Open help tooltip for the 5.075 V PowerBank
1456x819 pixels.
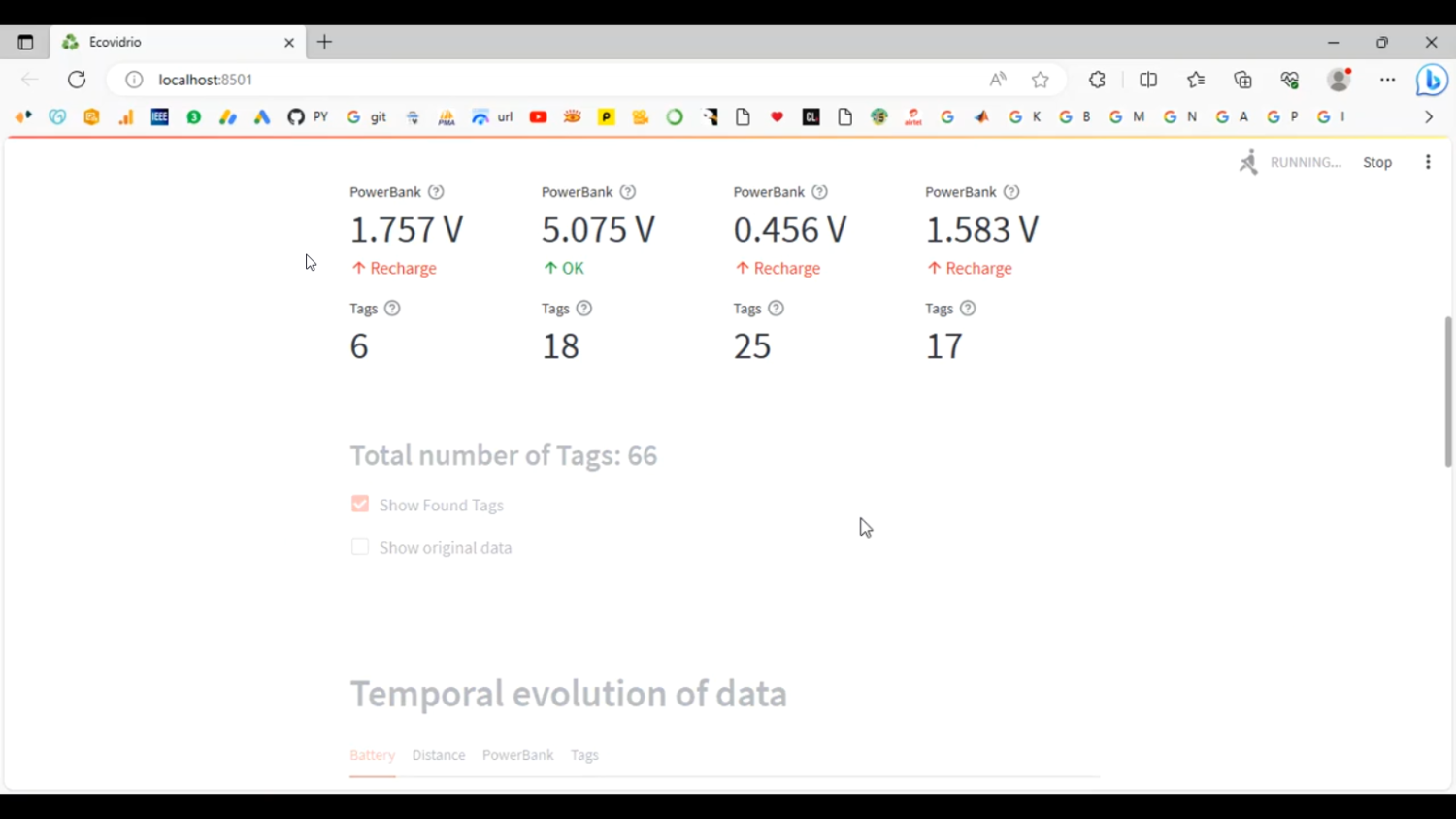pyautogui.click(x=628, y=192)
